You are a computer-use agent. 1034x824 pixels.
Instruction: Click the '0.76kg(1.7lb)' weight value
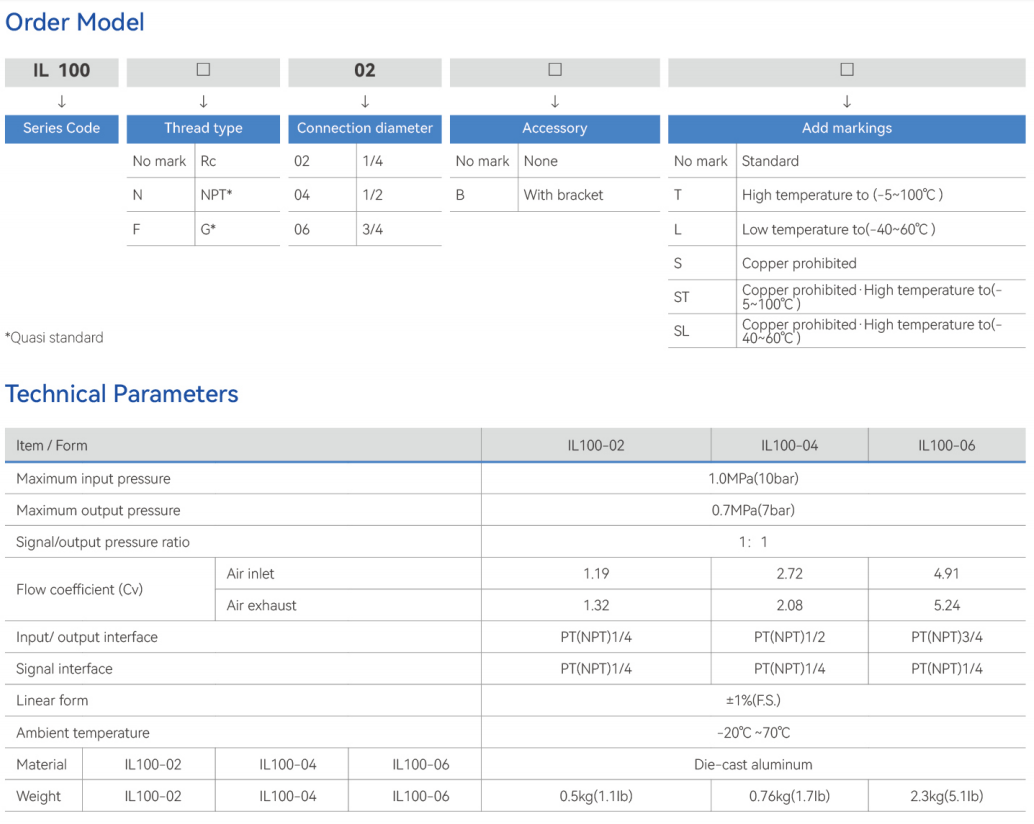789,796
